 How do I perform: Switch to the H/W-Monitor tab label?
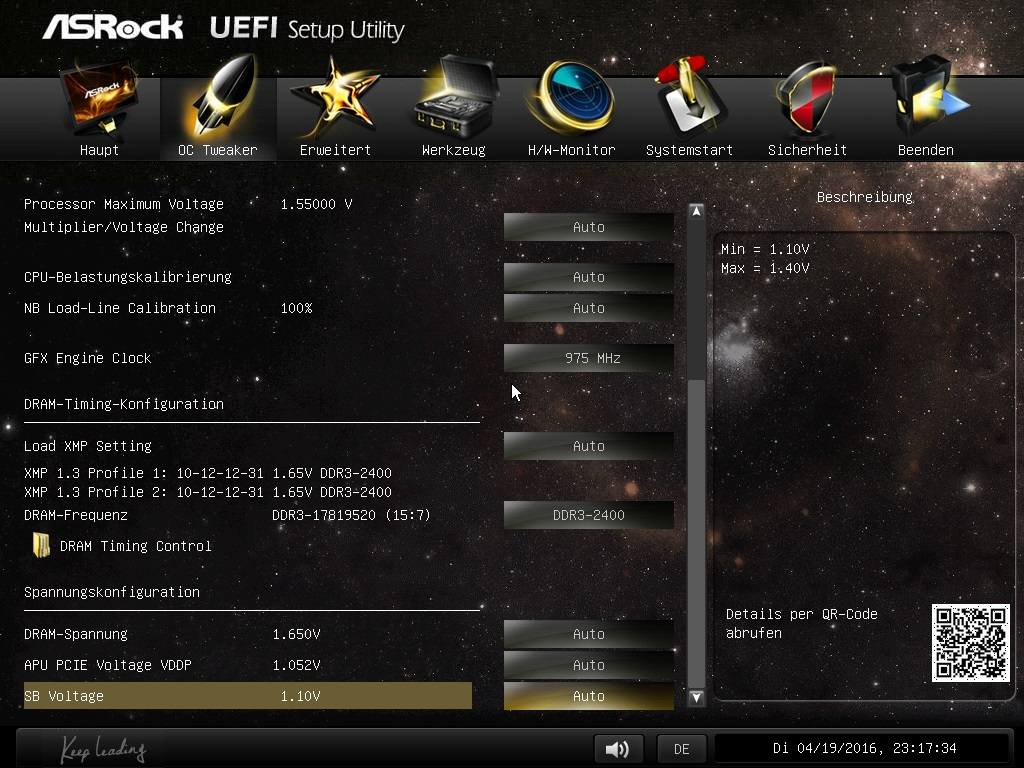(x=571, y=150)
